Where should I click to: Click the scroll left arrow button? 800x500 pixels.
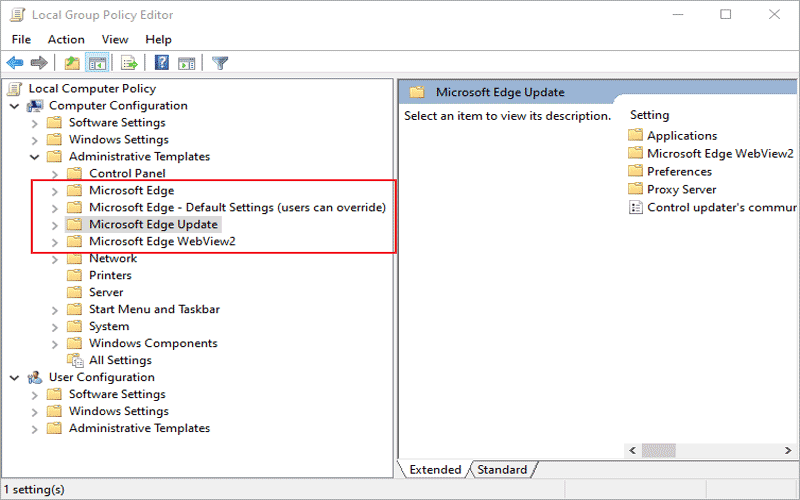coord(633,451)
